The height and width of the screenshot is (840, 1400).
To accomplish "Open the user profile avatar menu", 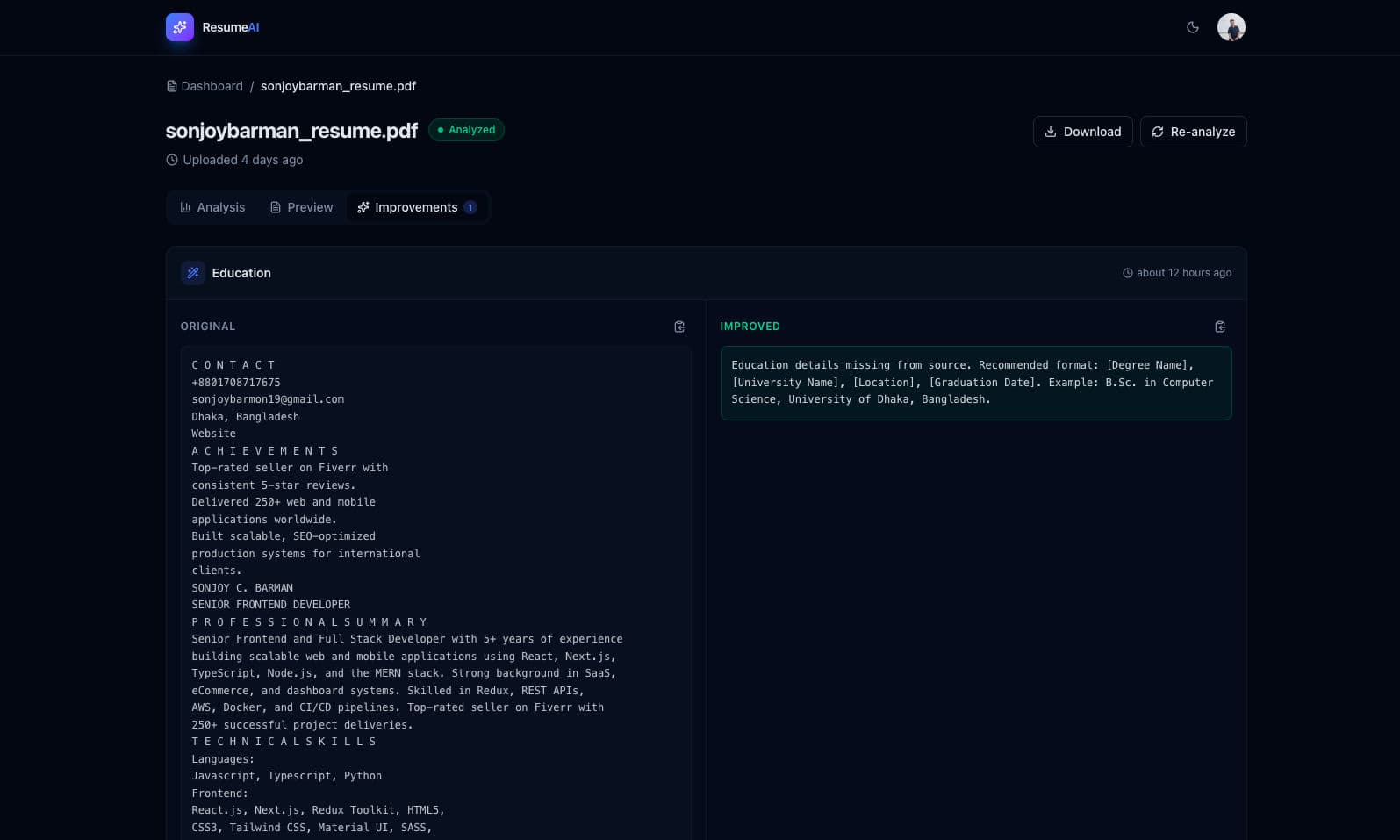I will tap(1231, 27).
